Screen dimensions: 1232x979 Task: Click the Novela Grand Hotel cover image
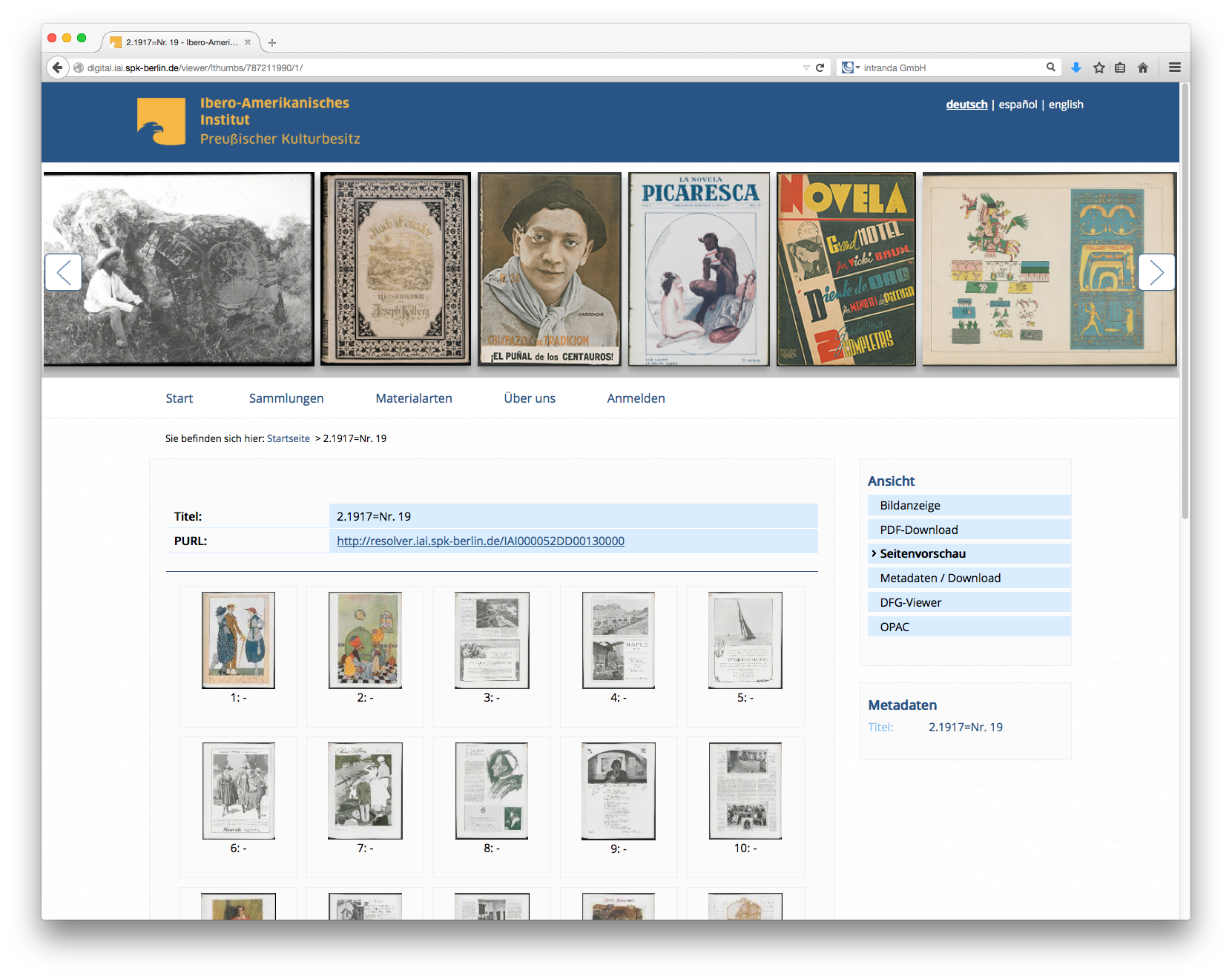point(846,269)
